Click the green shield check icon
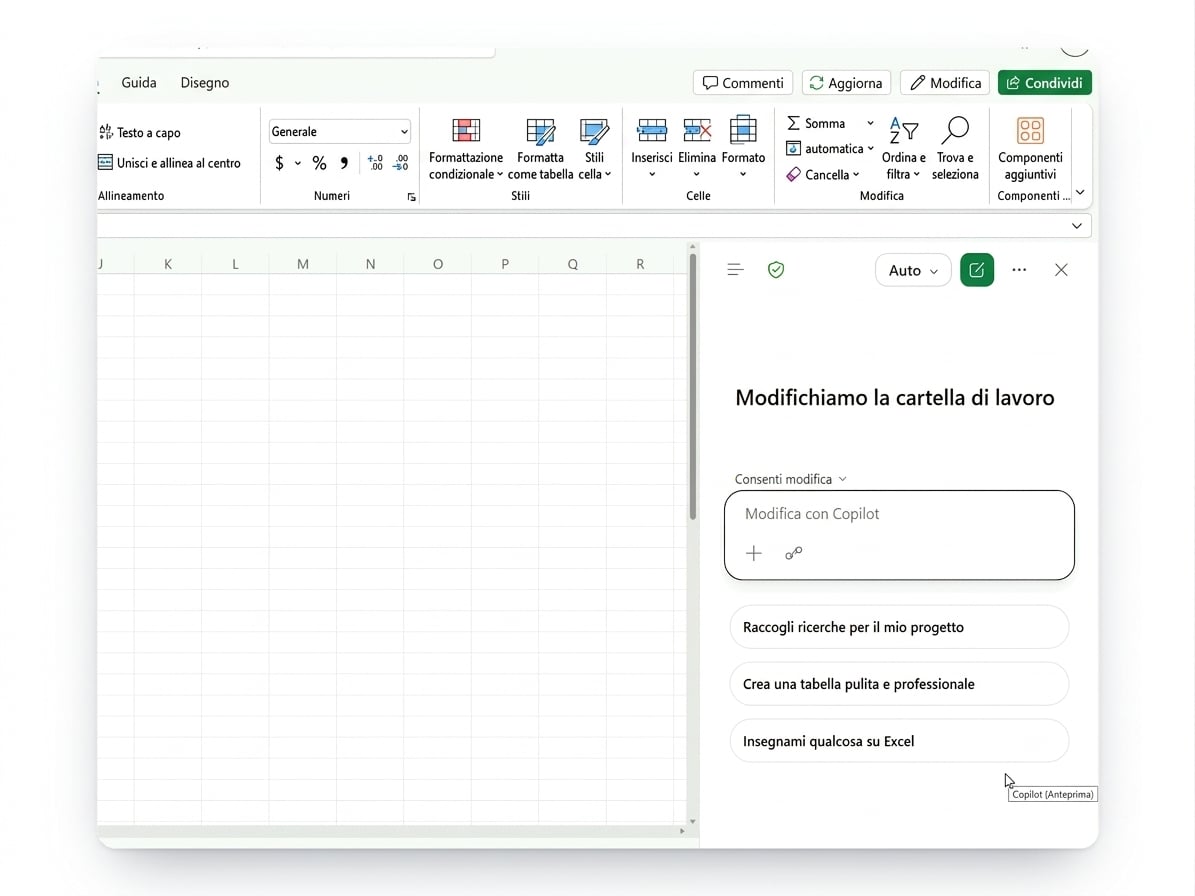1195x896 pixels. click(776, 270)
